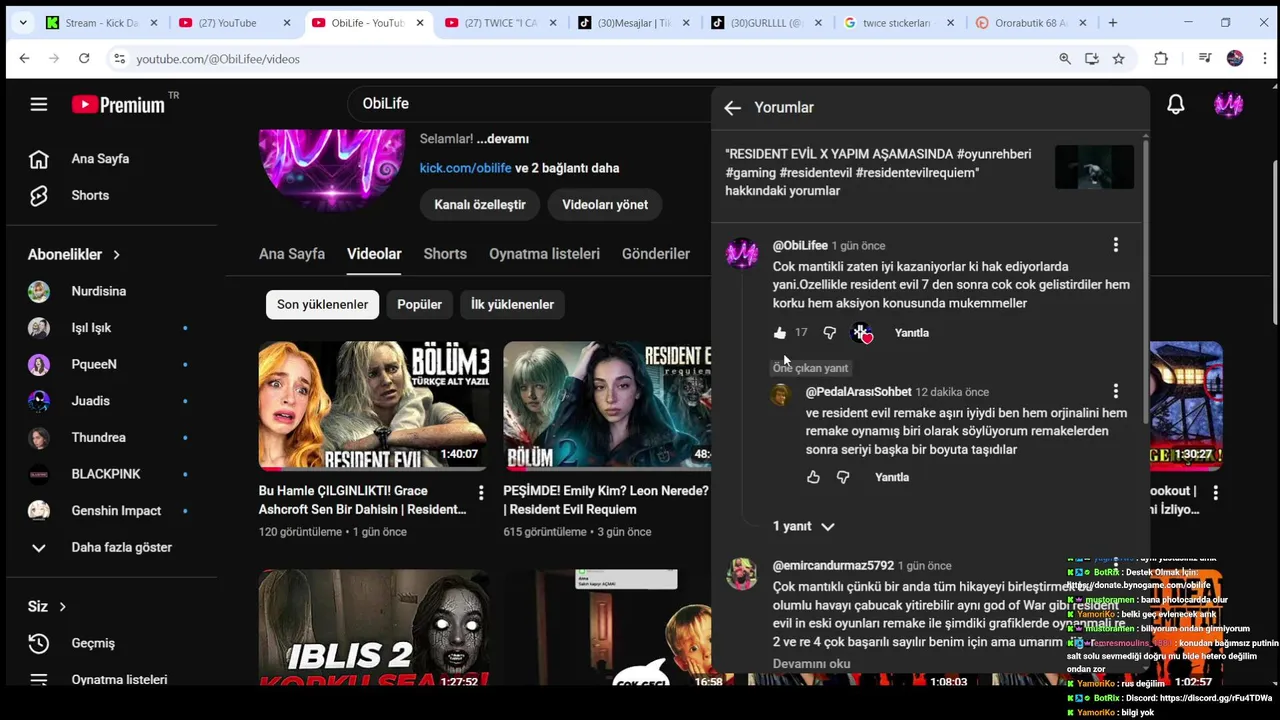
Task: Switch to 'twice stickerları' browser tab
Action: click(x=898, y=23)
